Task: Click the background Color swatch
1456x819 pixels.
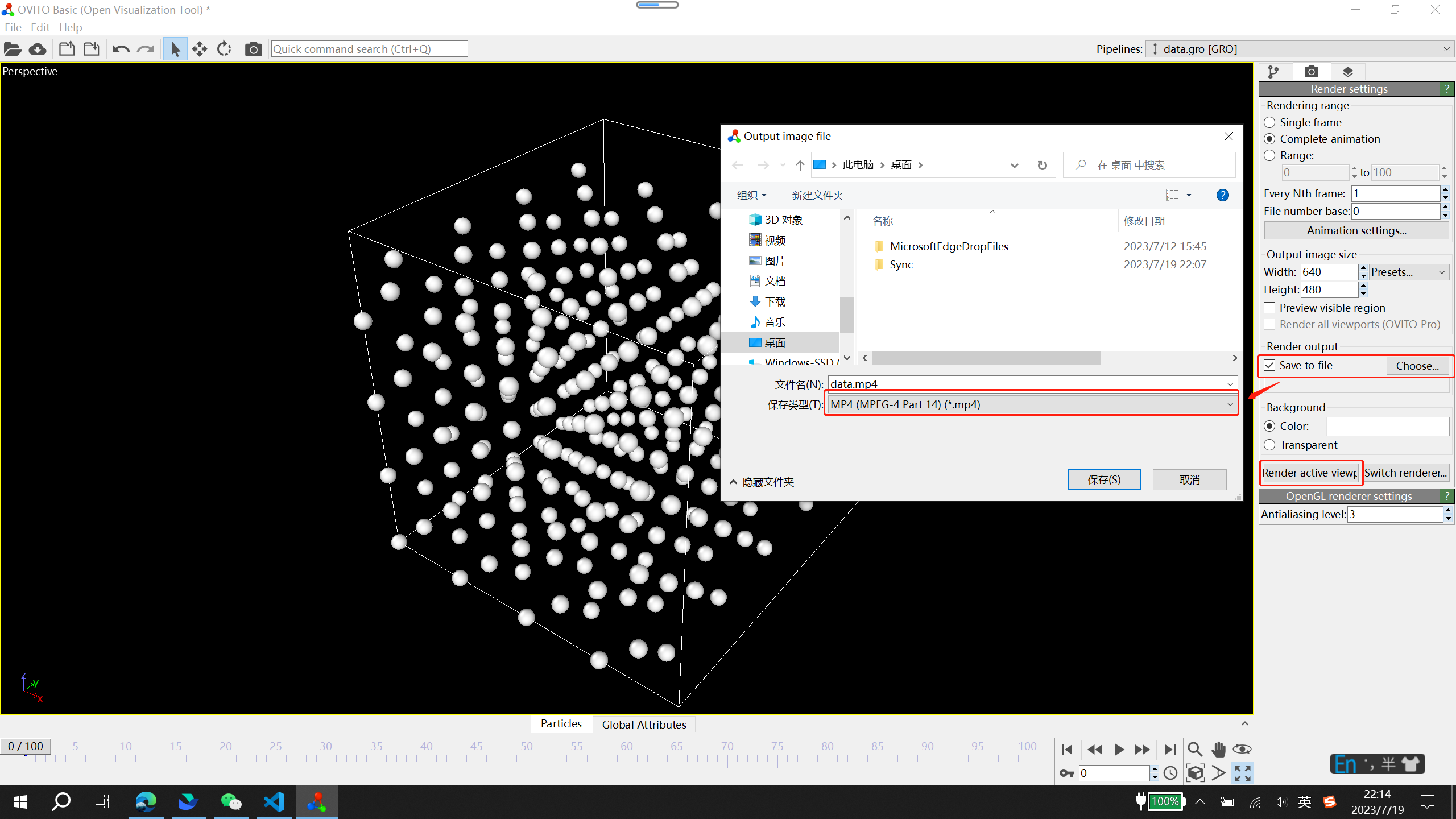Action: [1387, 426]
